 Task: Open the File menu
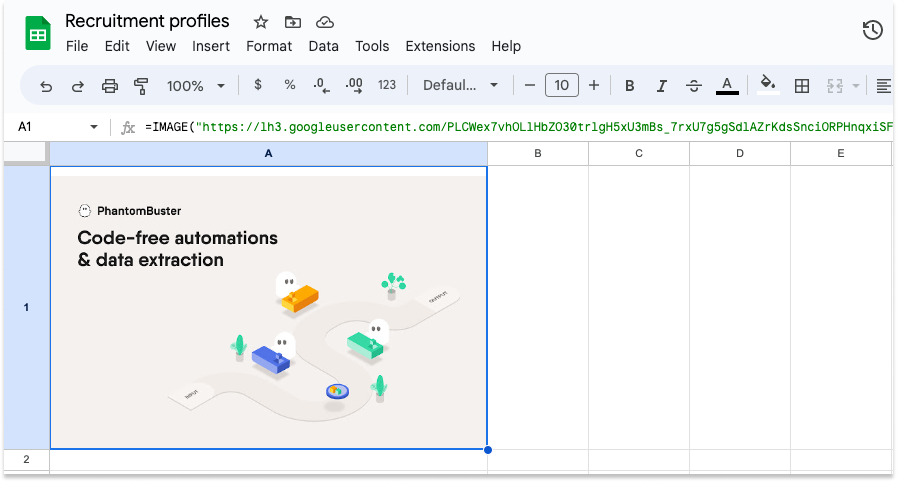[77, 46]
